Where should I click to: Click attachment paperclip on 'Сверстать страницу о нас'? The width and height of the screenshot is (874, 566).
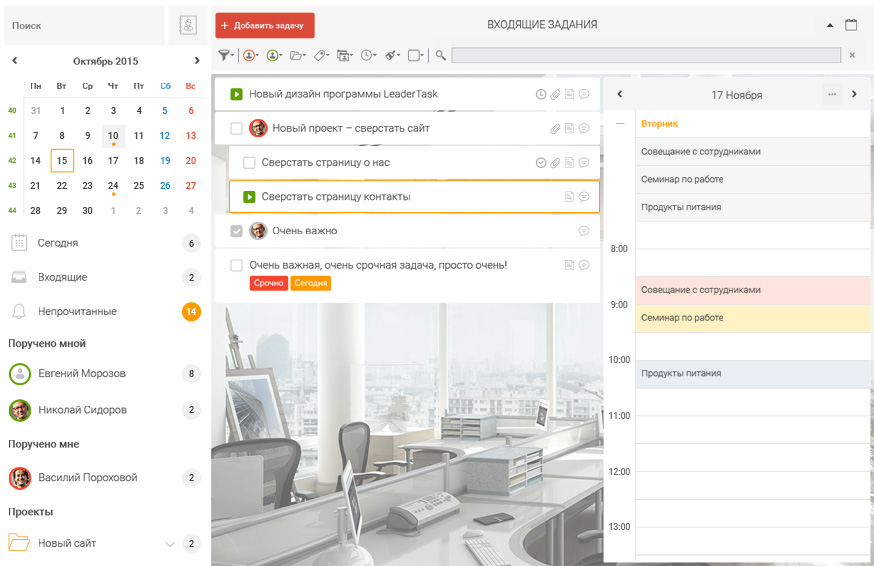(555, 163)
